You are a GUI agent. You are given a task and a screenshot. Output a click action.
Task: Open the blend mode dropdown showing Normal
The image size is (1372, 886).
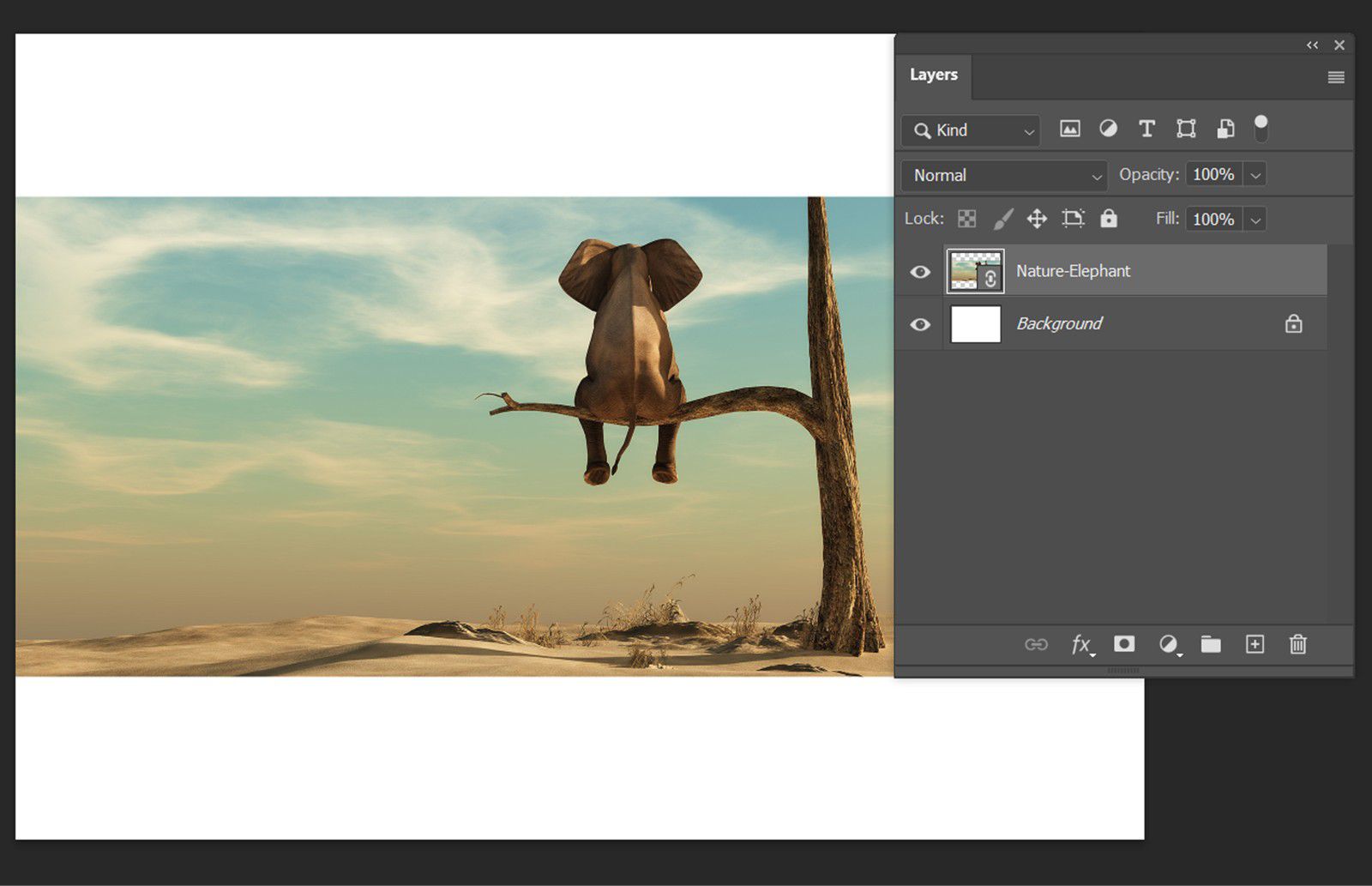click(1002, 175)
